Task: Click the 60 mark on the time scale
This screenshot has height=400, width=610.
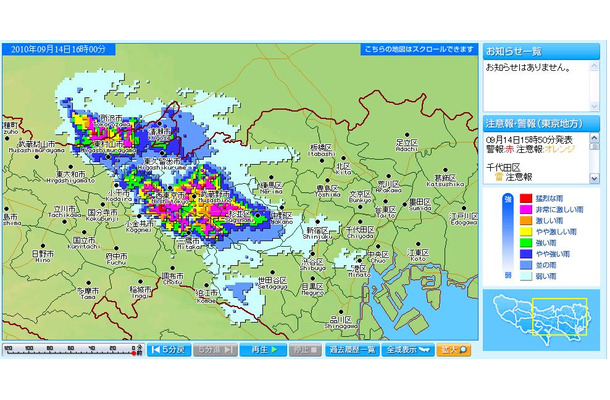Action: pyautogui.click(x=71, y=348)
